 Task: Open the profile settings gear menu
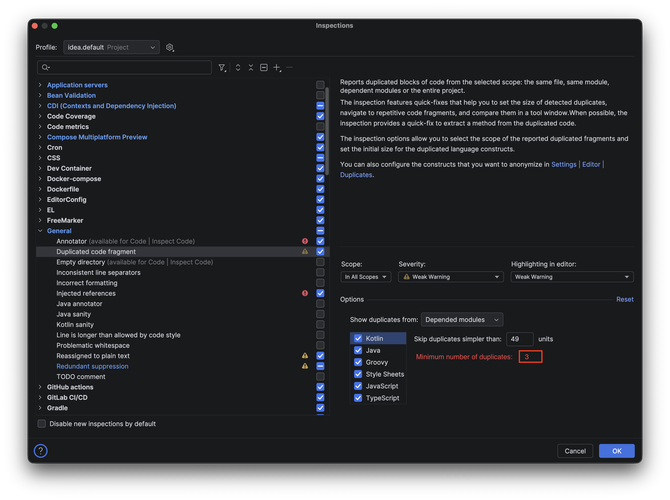click(x=170, y=47)
